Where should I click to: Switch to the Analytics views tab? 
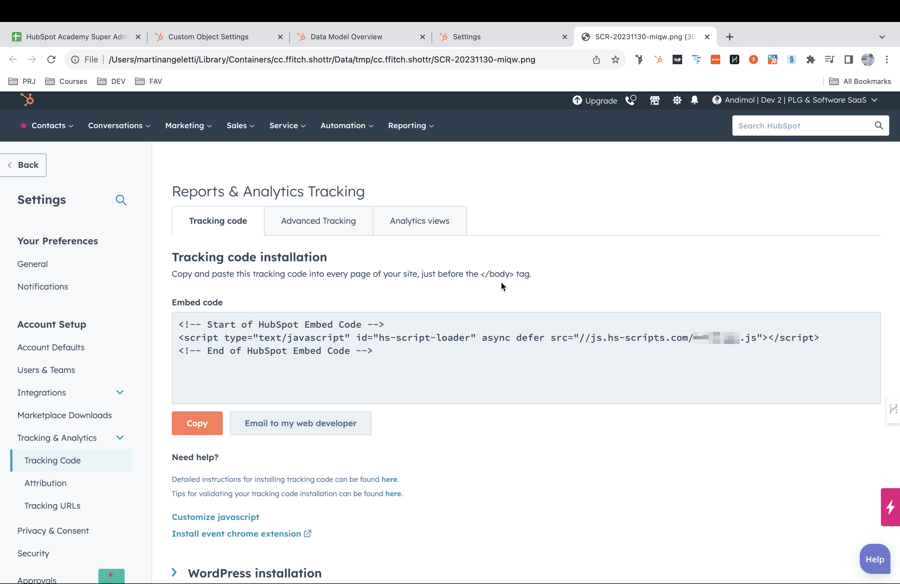pyautogui.click(x=419, y=221)
